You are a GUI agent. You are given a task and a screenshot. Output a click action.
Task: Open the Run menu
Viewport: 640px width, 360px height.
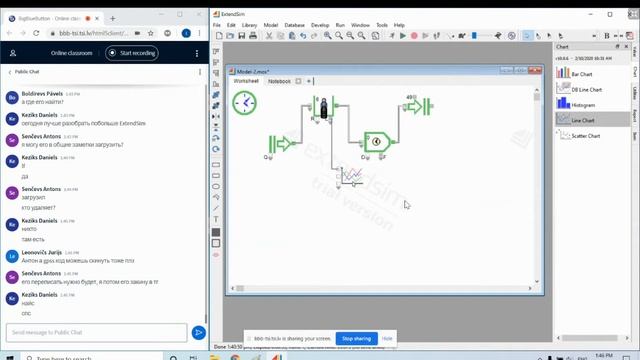point(340,25)
